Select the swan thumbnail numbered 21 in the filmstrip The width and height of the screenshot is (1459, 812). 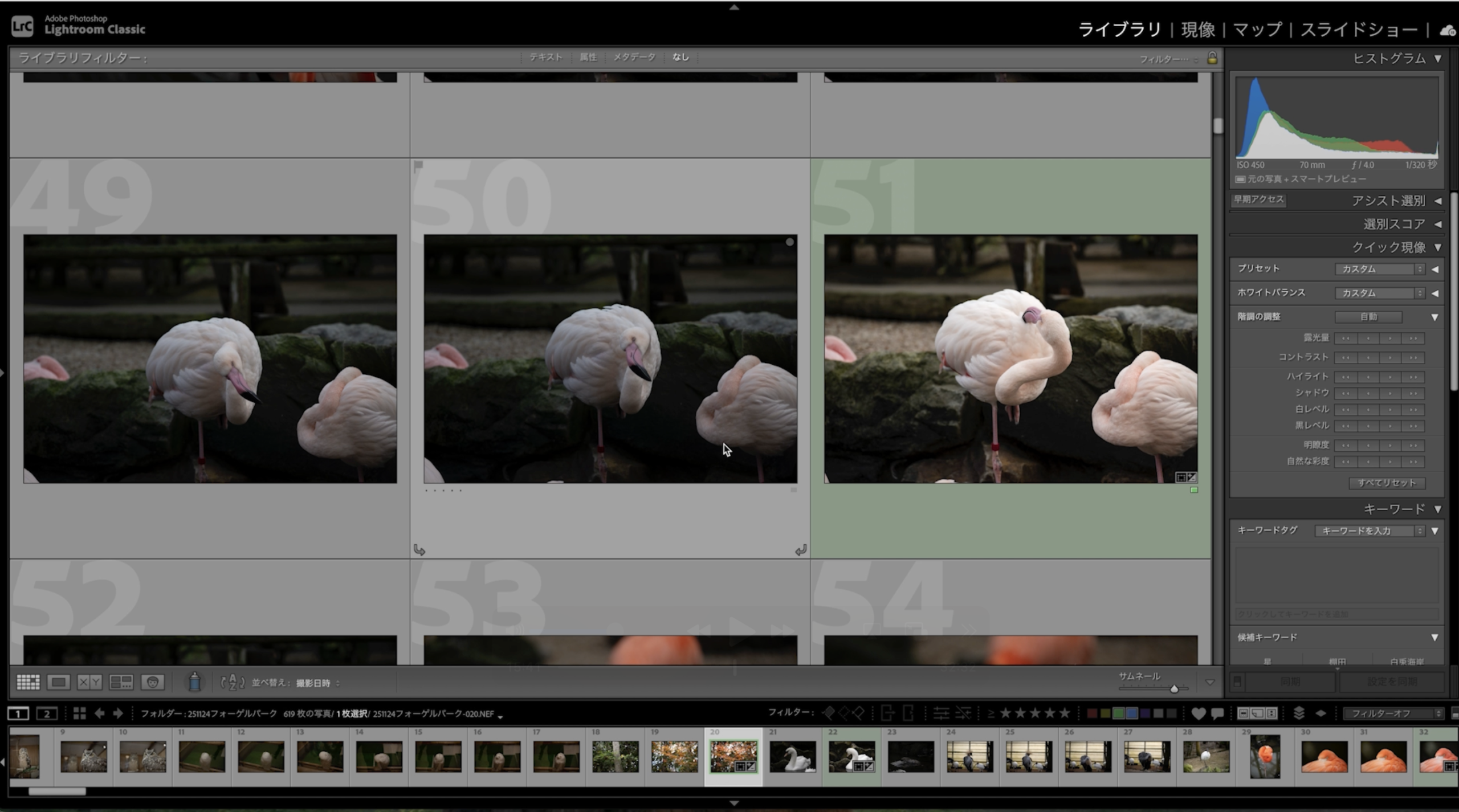point(792,757)
